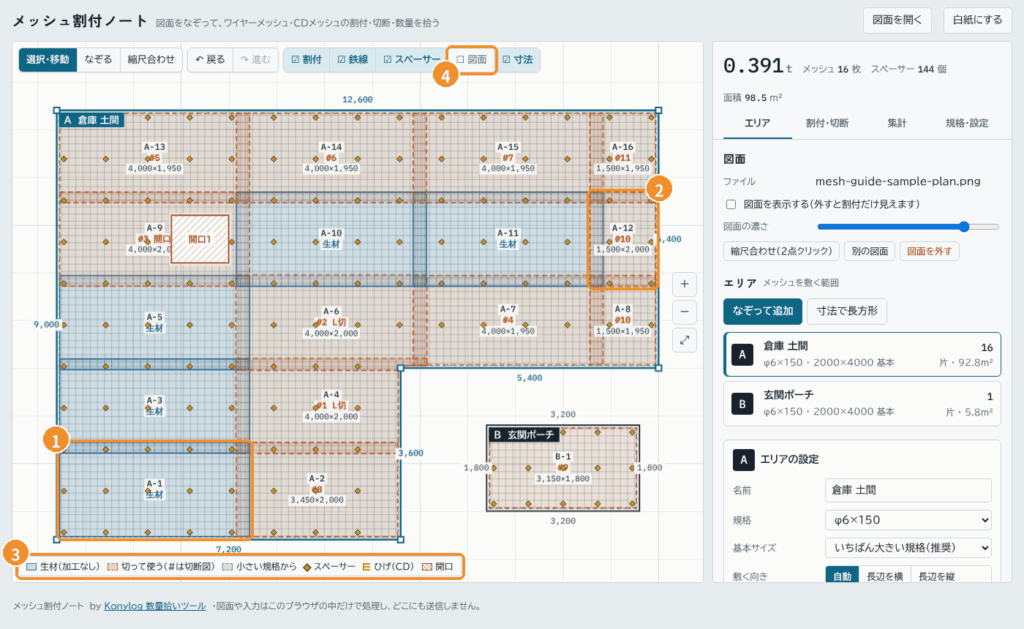Activate the なぞる trace tool
Viewport: 1024px width, 629px height.
98,59
